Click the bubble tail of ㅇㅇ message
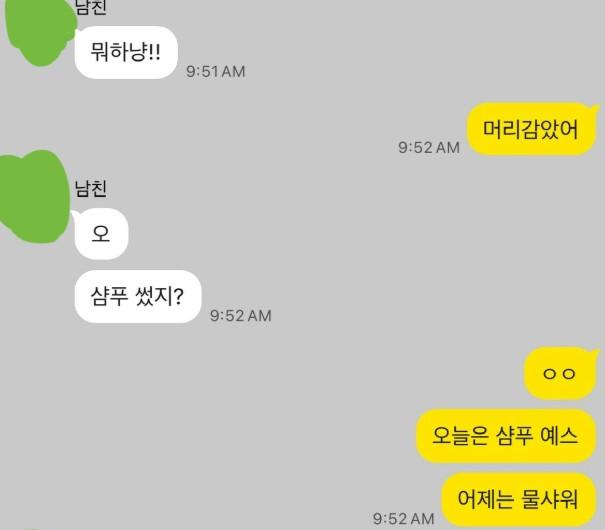The height and width of the screenshot is (530, 605). pos(594,352)
